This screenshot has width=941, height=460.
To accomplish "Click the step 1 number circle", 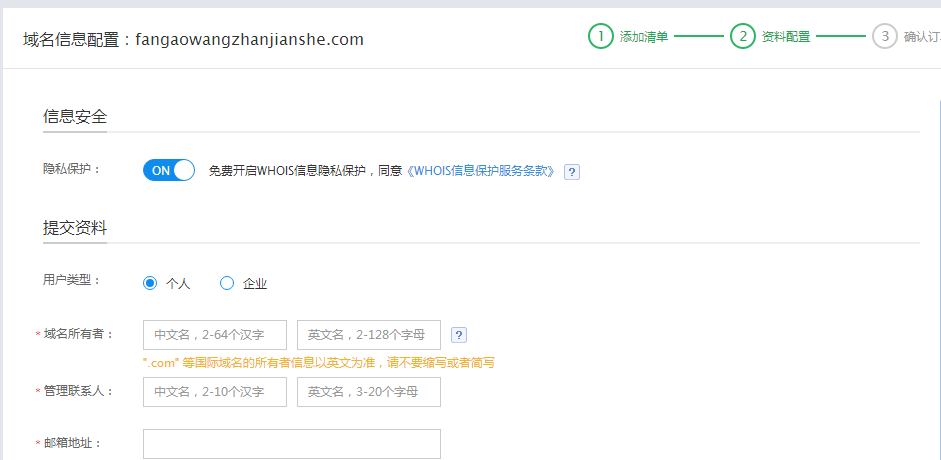I will [600, 37].
